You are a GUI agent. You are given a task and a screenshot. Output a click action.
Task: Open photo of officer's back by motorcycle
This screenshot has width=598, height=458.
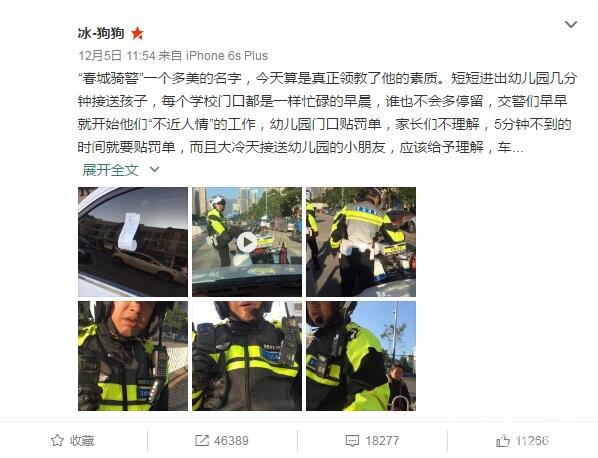click(361, 242)
